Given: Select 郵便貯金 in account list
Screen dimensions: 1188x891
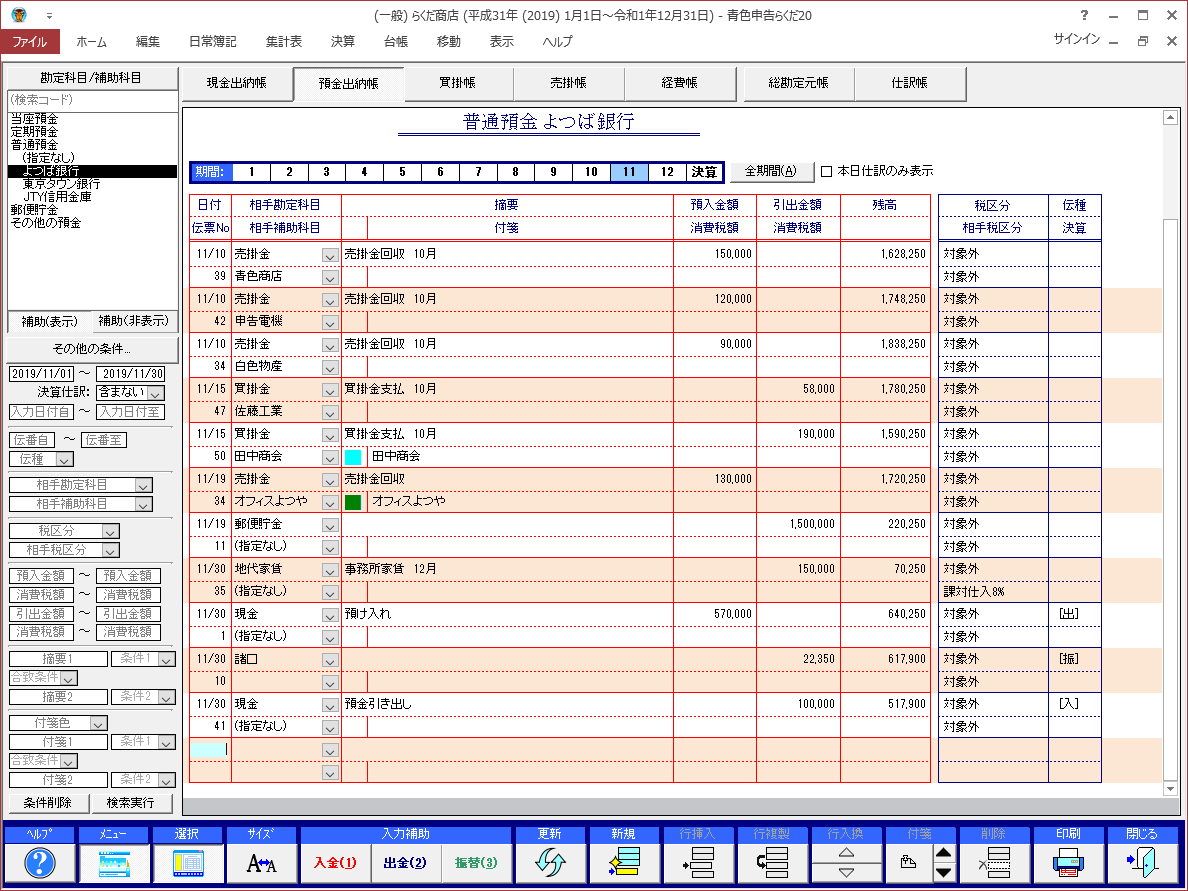Looking at the screenshot, I should click(34, 210).
